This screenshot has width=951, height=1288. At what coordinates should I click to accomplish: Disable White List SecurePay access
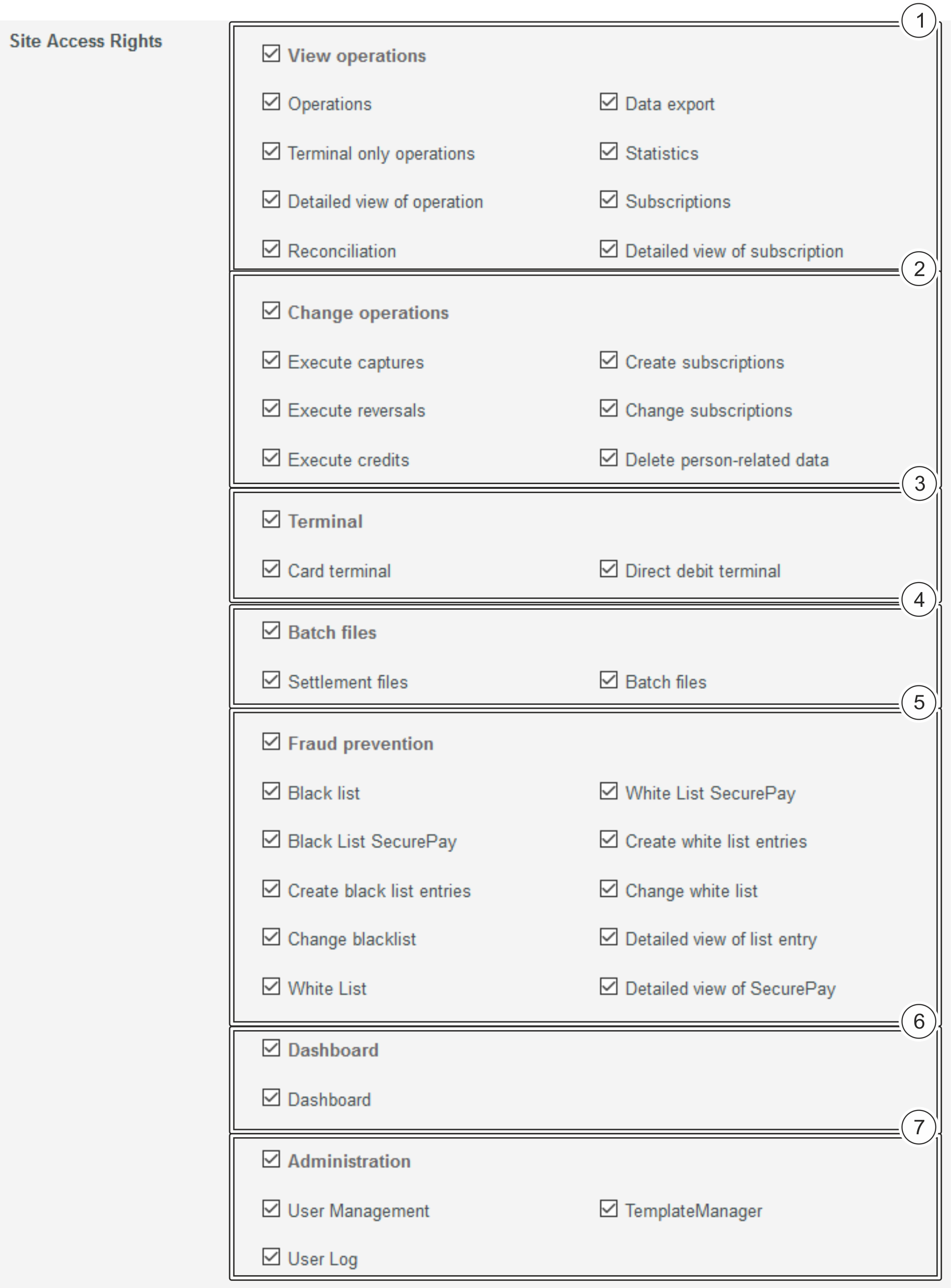pyautogui.click(x=608, y=792)
